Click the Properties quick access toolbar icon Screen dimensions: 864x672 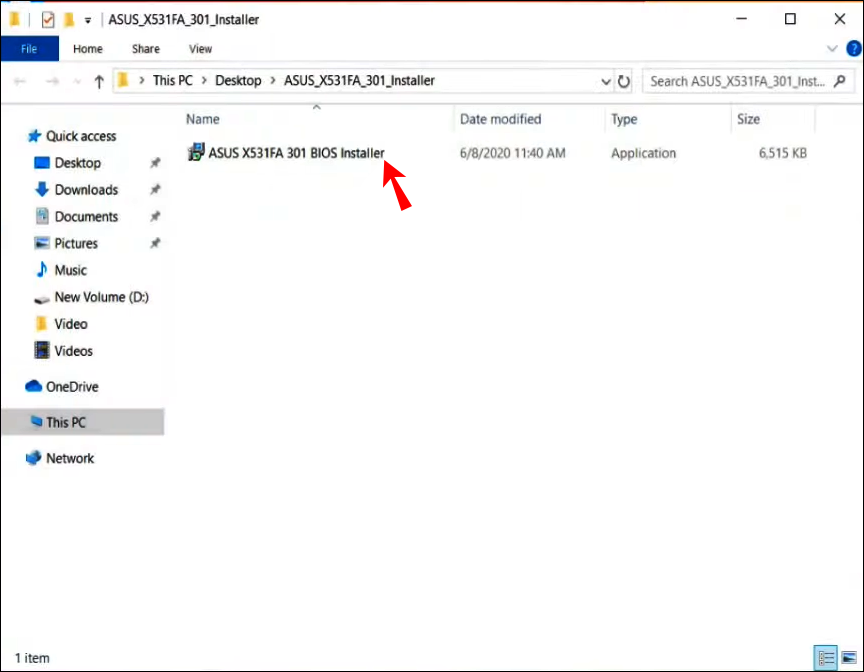pos(48,20)
